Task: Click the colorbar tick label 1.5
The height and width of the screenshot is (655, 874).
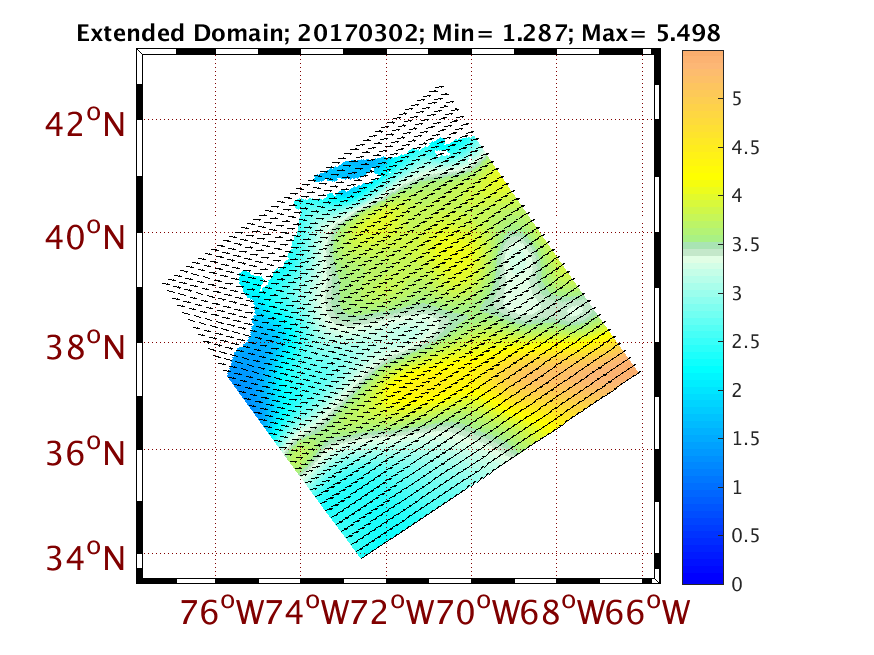Action: [745, 438]
